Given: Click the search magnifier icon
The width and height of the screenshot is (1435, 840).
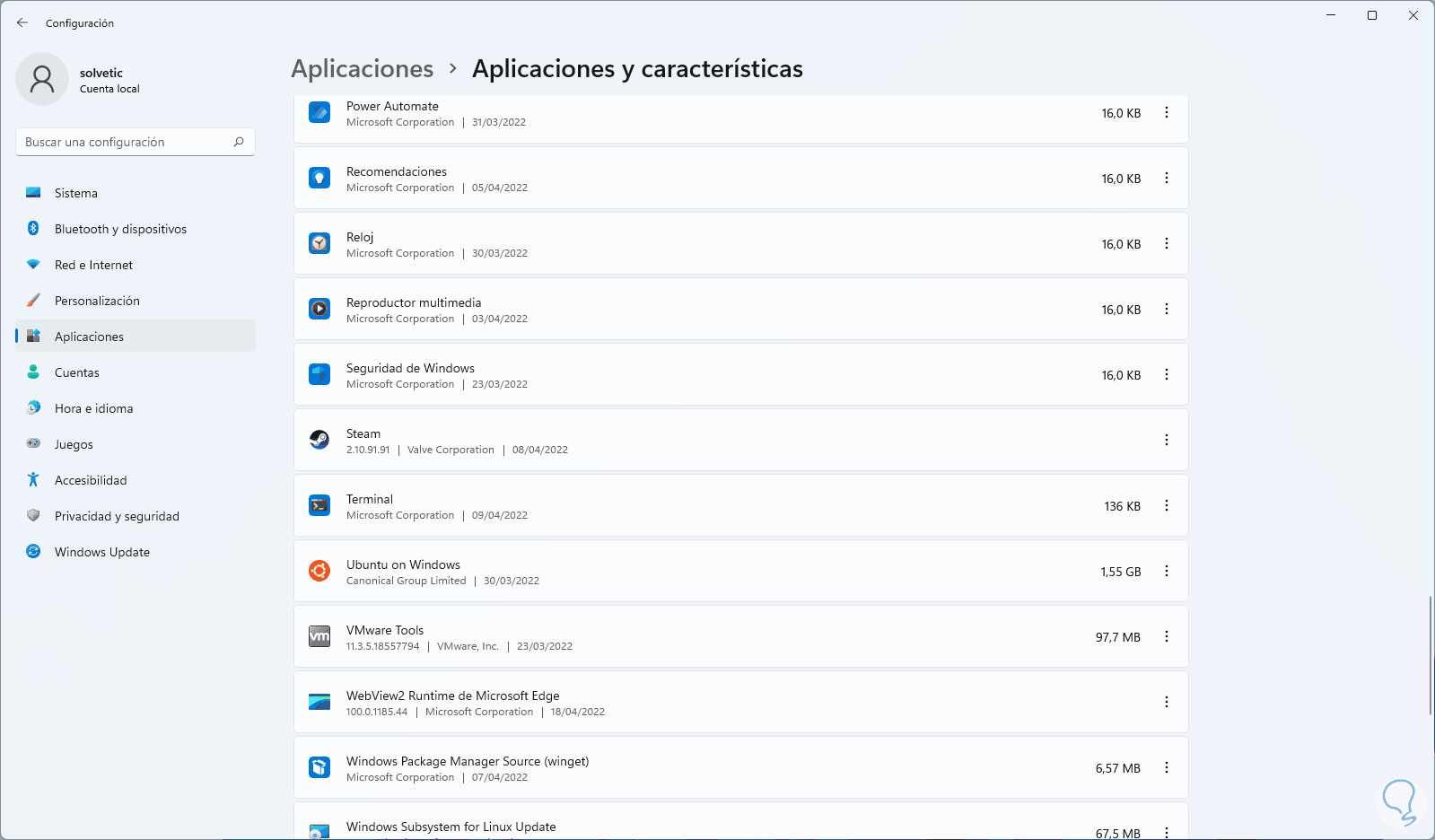Looking at the screenshot, I should [239, 142].
